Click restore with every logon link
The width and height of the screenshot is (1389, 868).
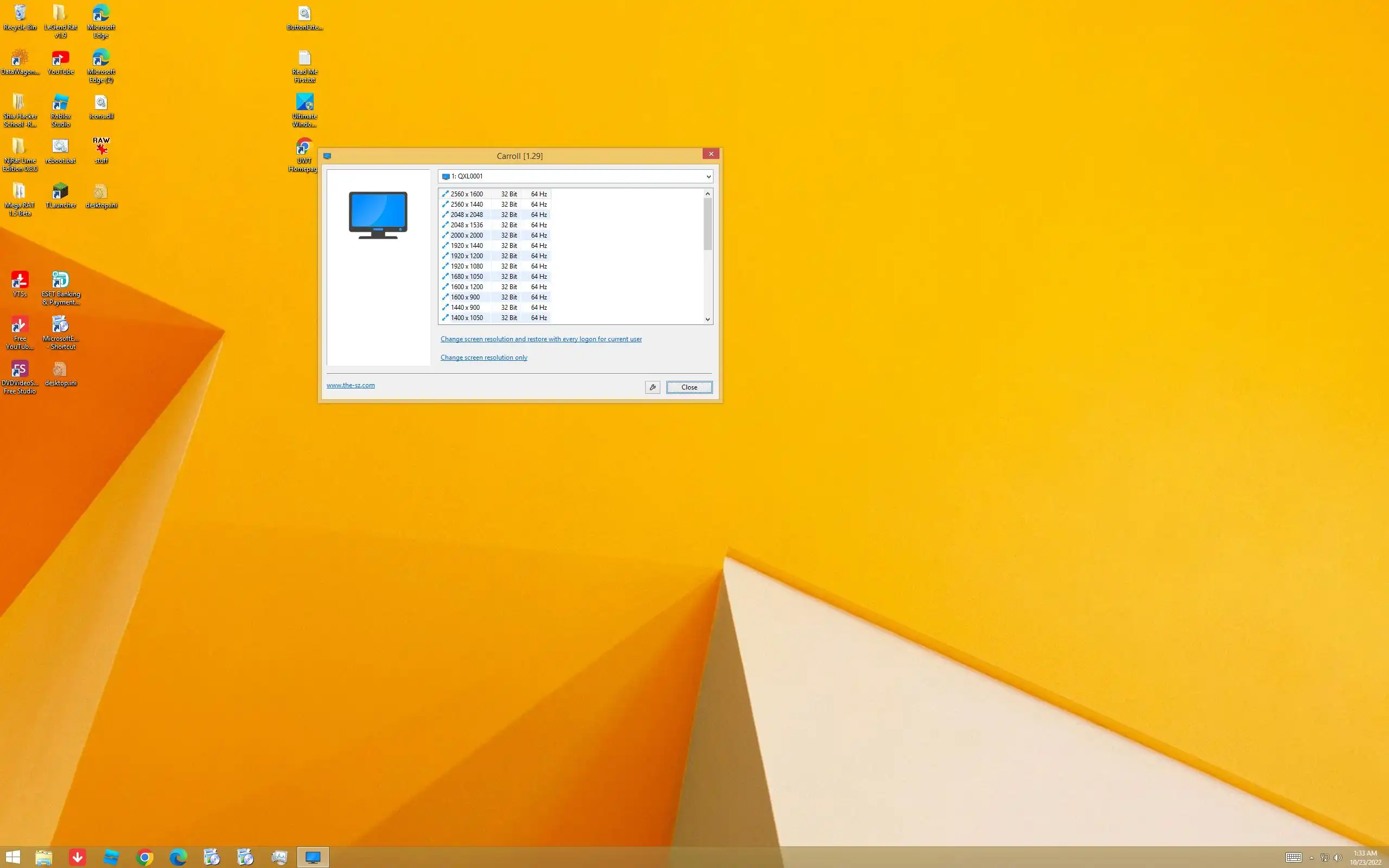[x=540, y=339]
